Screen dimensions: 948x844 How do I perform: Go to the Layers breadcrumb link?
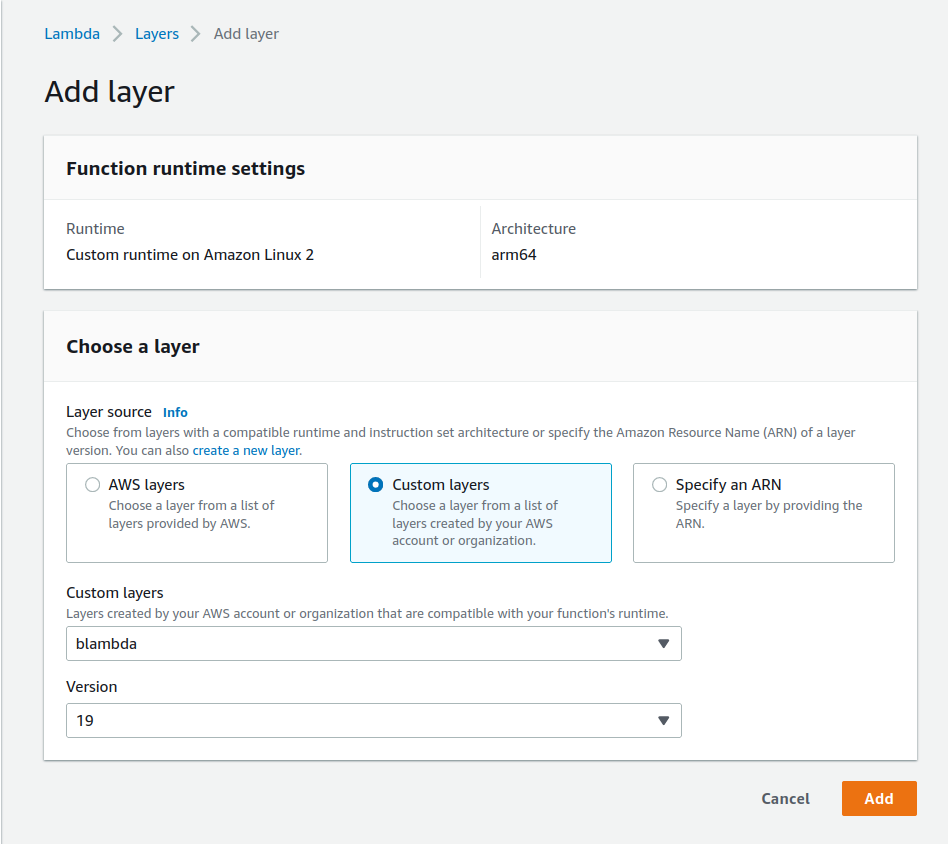[157, 34]
